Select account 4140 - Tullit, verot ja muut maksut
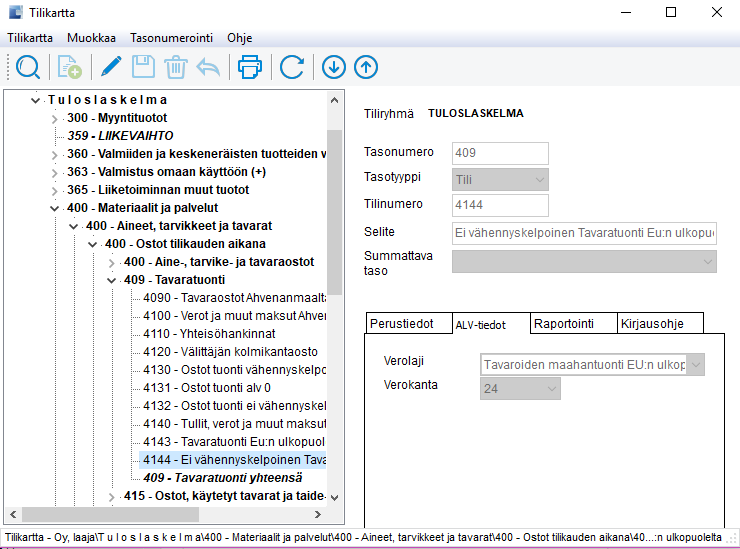Screen dimensions: 740x549 234,423
